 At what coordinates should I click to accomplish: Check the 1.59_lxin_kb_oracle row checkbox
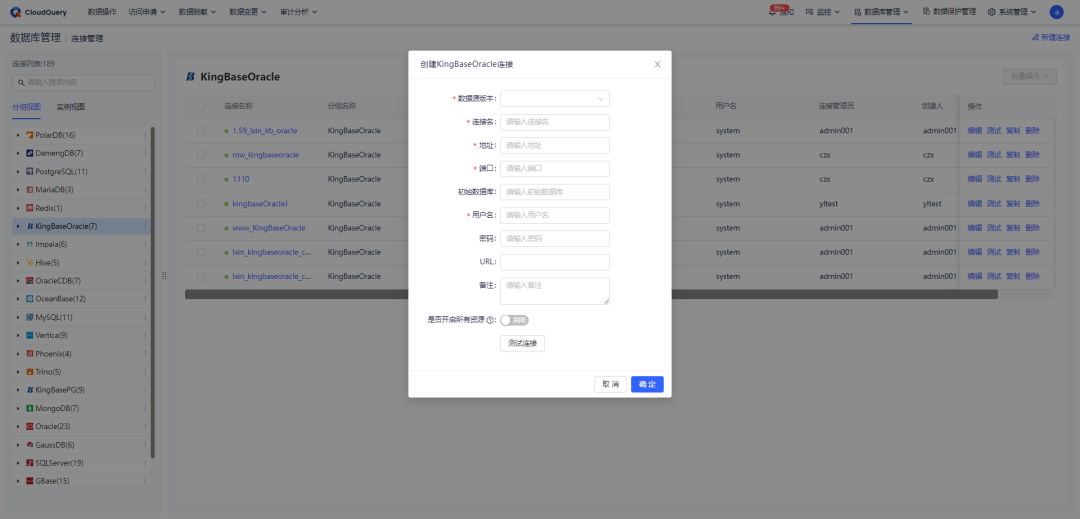(x=201, y=130)
